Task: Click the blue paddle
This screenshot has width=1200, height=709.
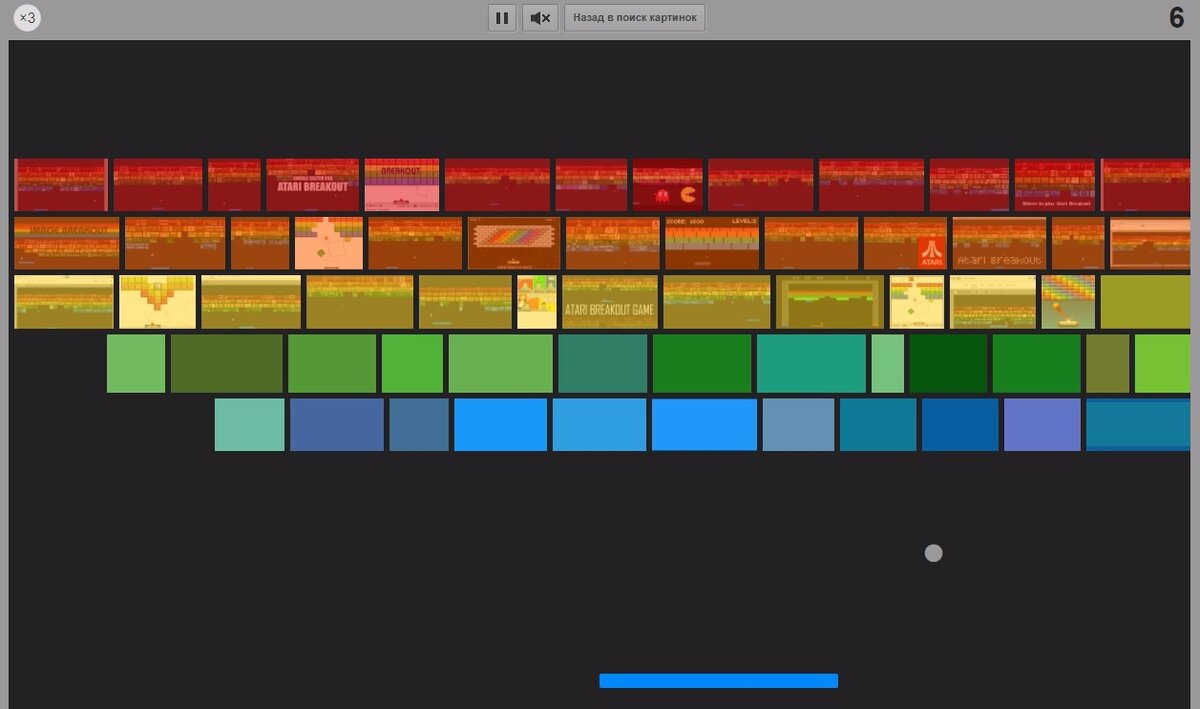Action: pyautogui.click(x=718, y=681)
